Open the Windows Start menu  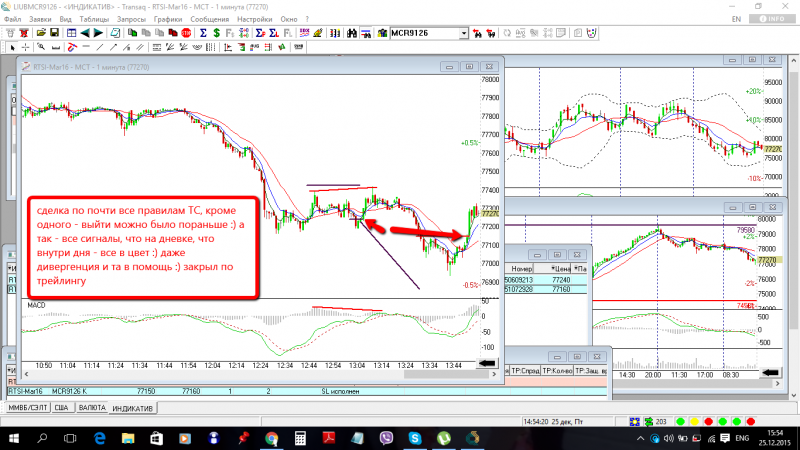14,438
